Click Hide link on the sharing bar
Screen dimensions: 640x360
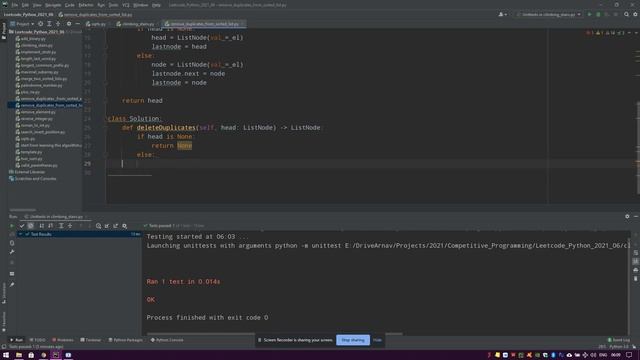(x=377, y=340)
